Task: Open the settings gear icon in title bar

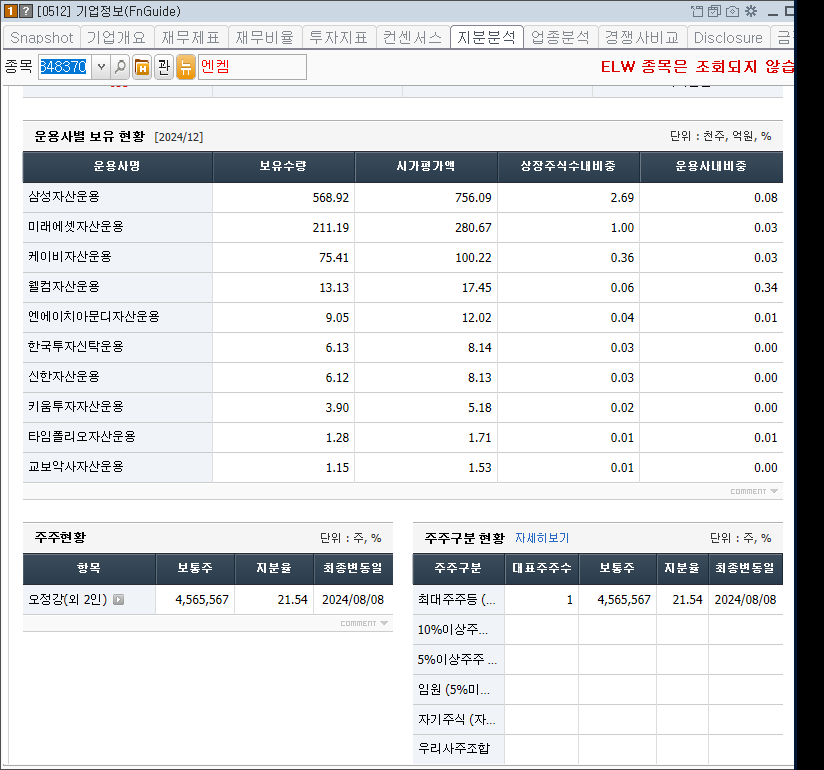Action: tap(751, 11)
